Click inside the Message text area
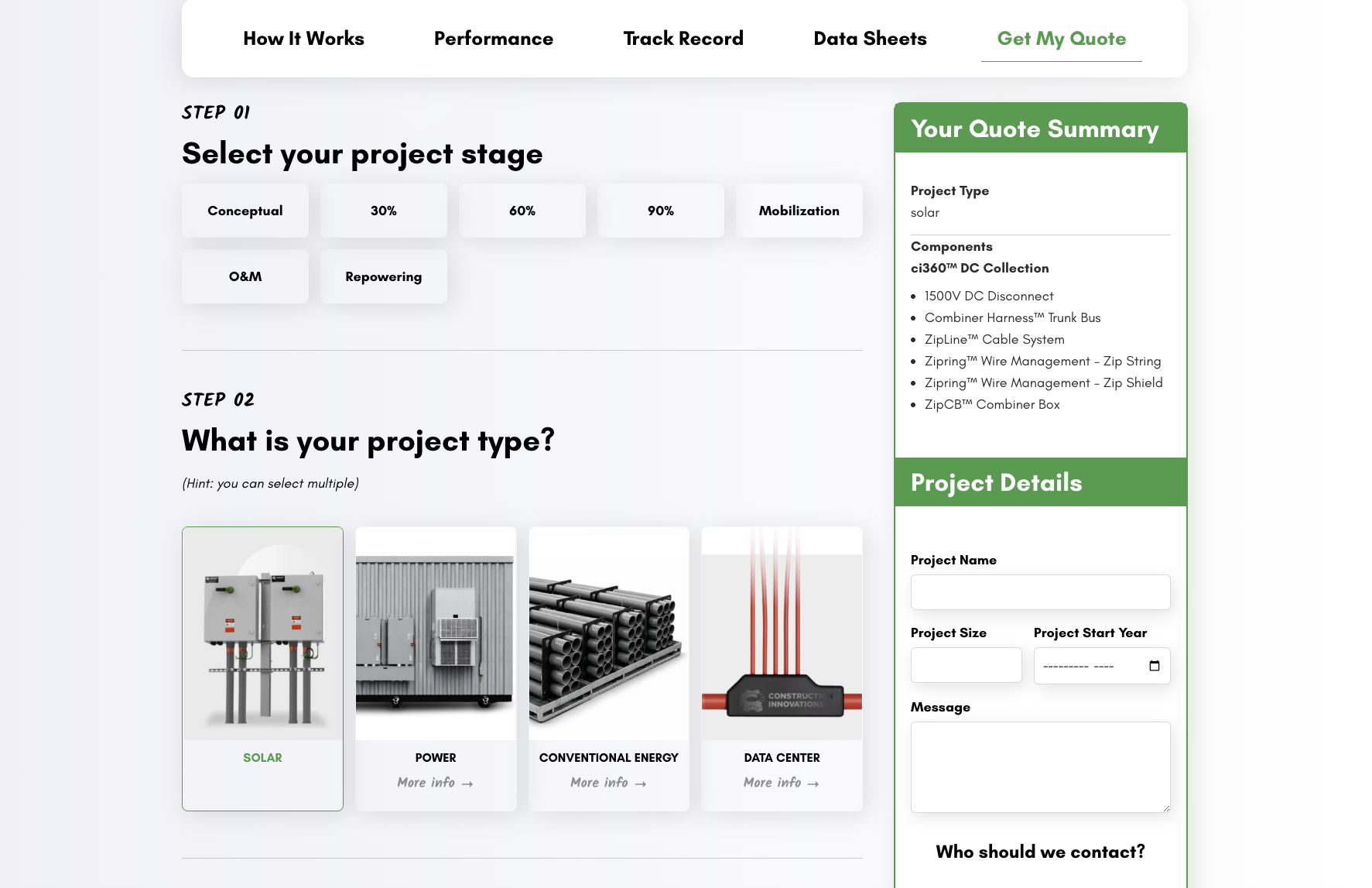Image resolution: width=1372 pixels, height=888 pixels. tap(1040, 766)
